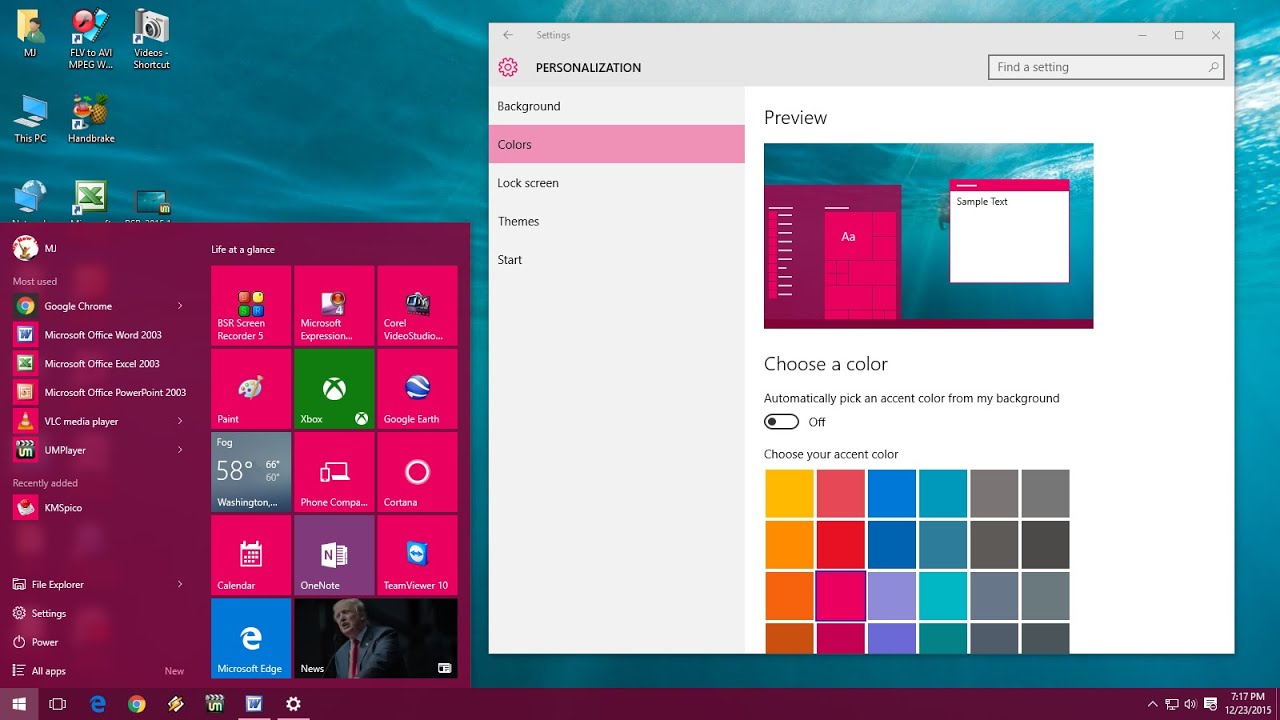
Task: Pick the yellow accent color swatch
Action: (x=789, y=493)
